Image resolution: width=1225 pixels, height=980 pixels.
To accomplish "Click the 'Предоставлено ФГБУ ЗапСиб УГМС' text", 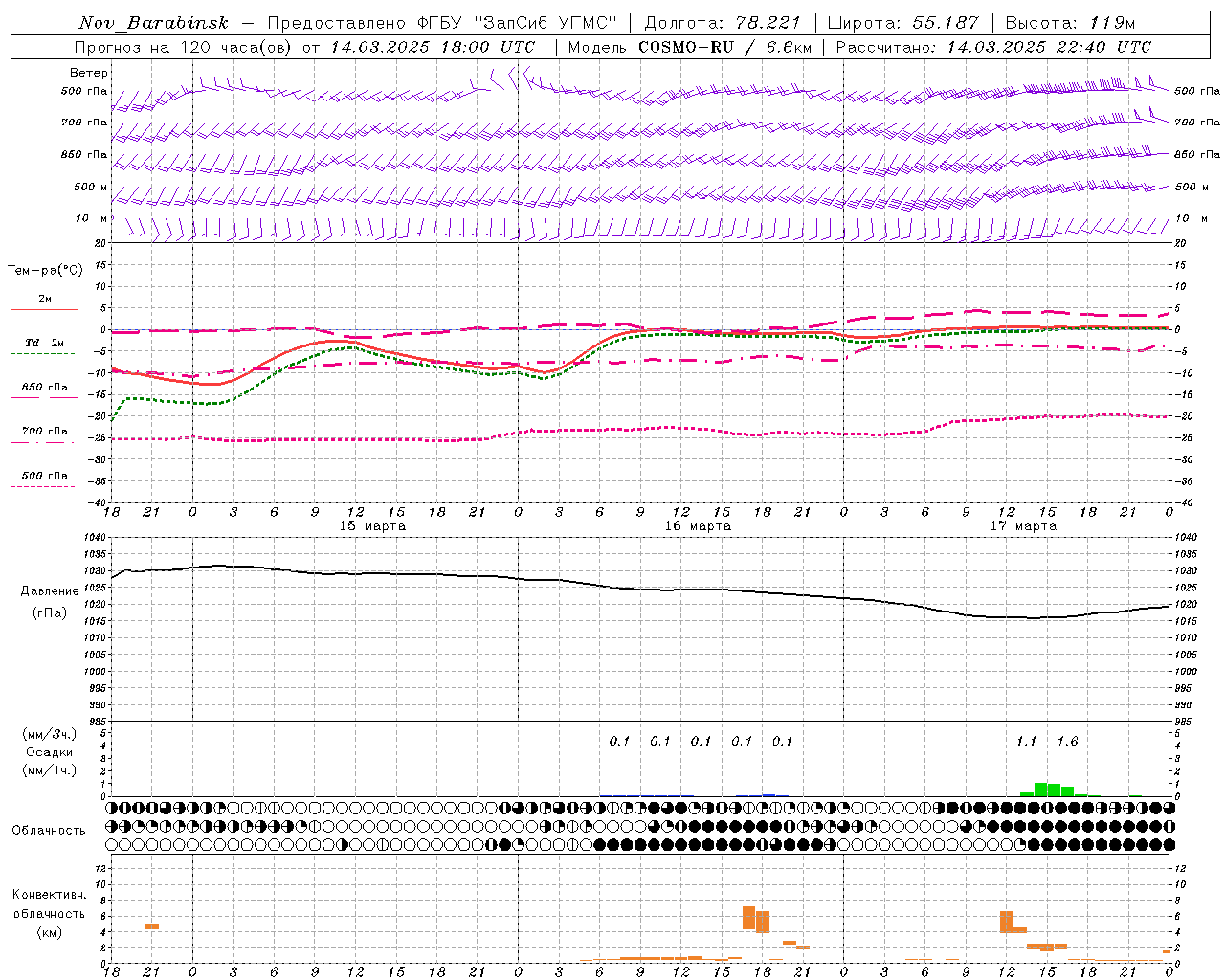I will 443,23.
